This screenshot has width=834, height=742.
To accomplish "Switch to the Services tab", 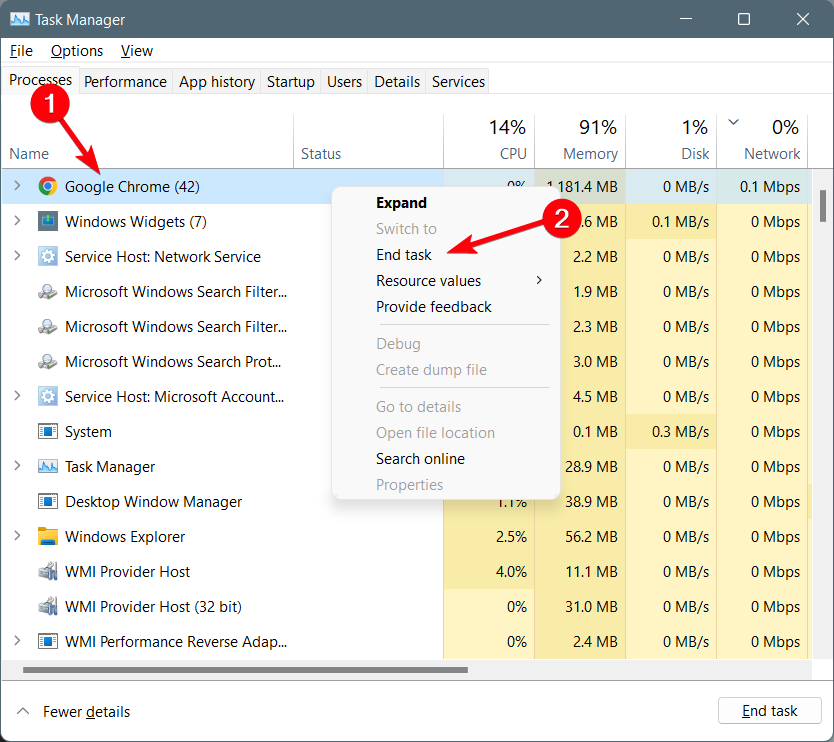I will pyautogui.click(x=458, y=81).
